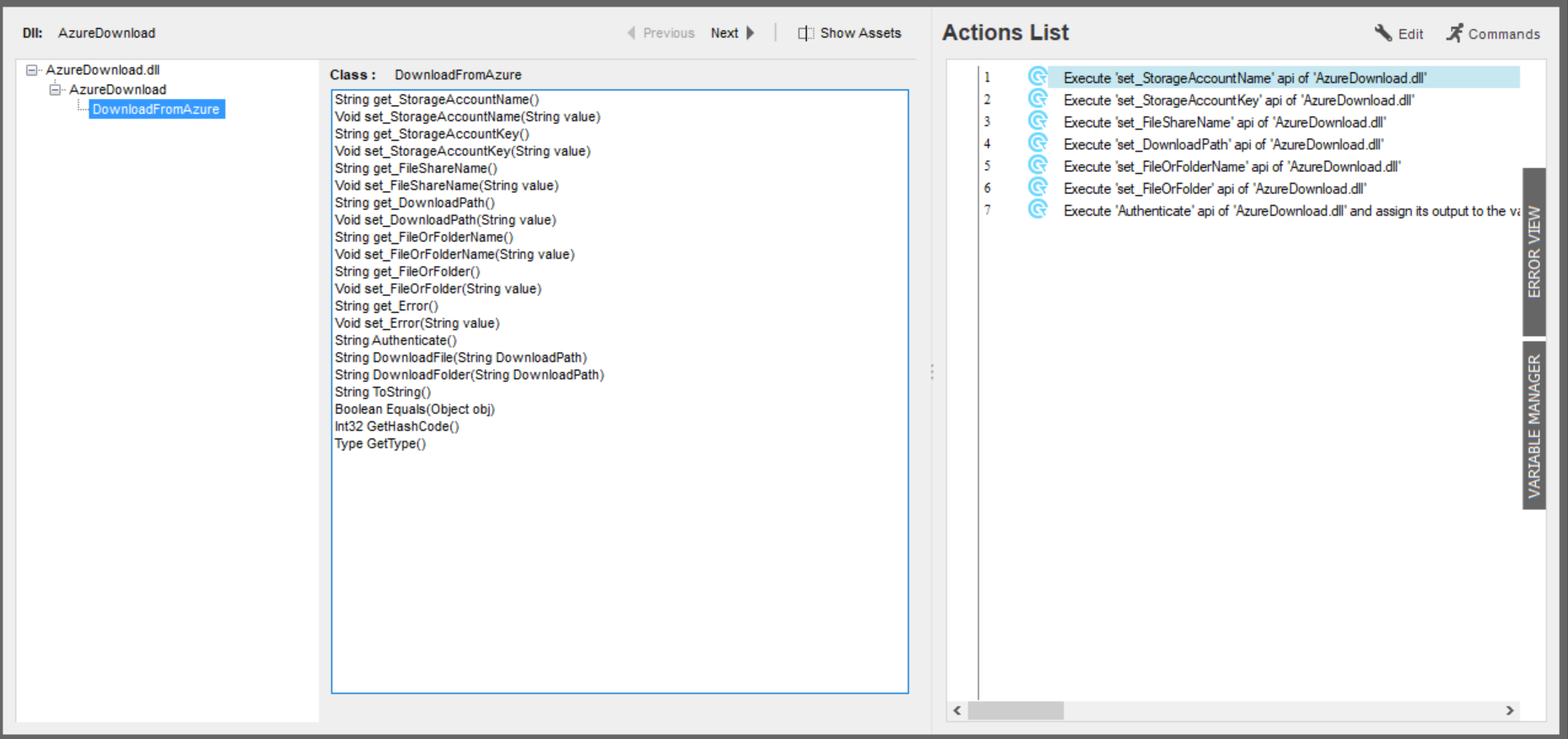The height and width of the screenshot is (739, 1568).
Task: Collapse the AzureDownload.dll tree node
Action: [x=32, y=70]
